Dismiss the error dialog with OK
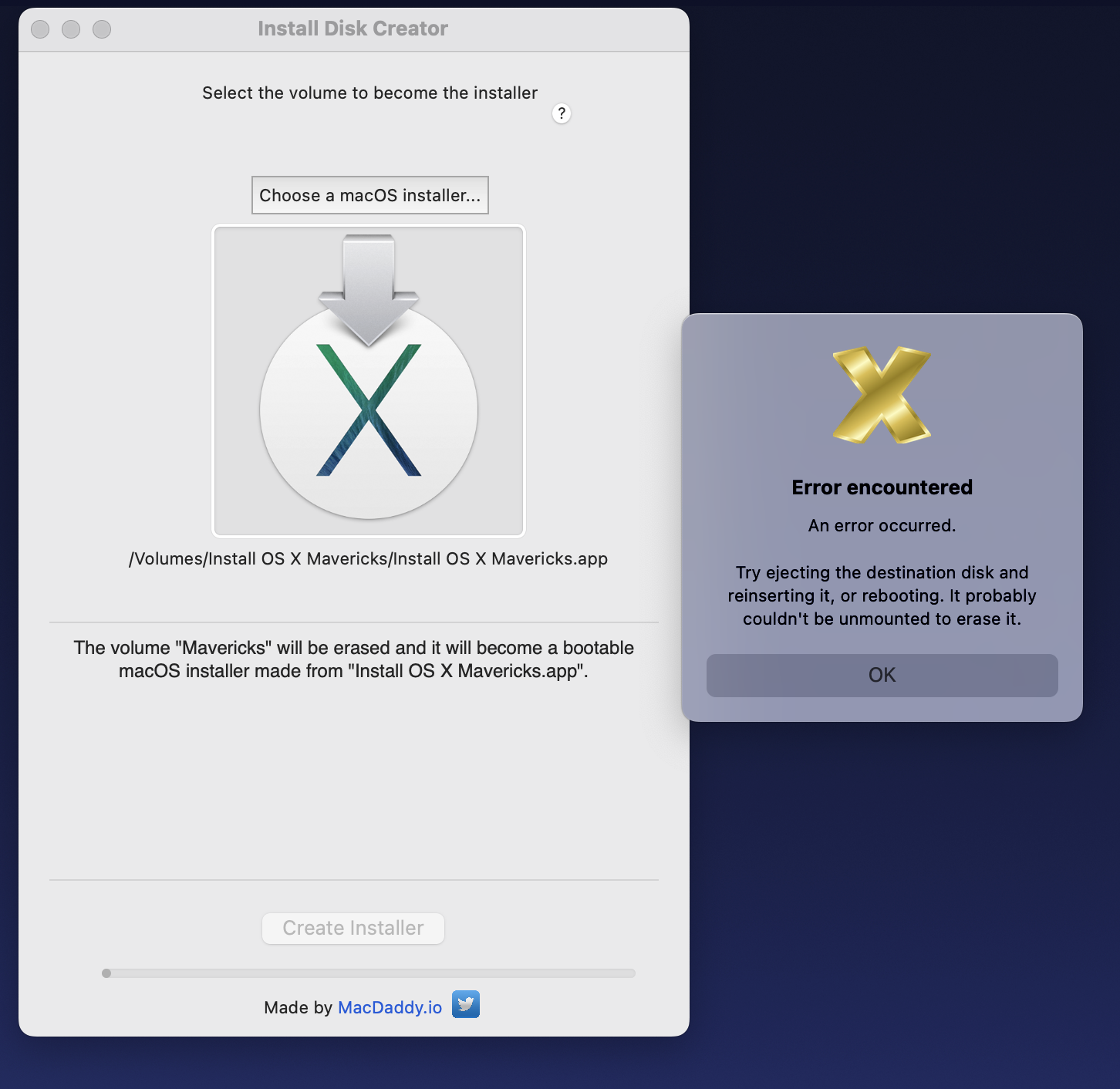 [x=882, y=676]
